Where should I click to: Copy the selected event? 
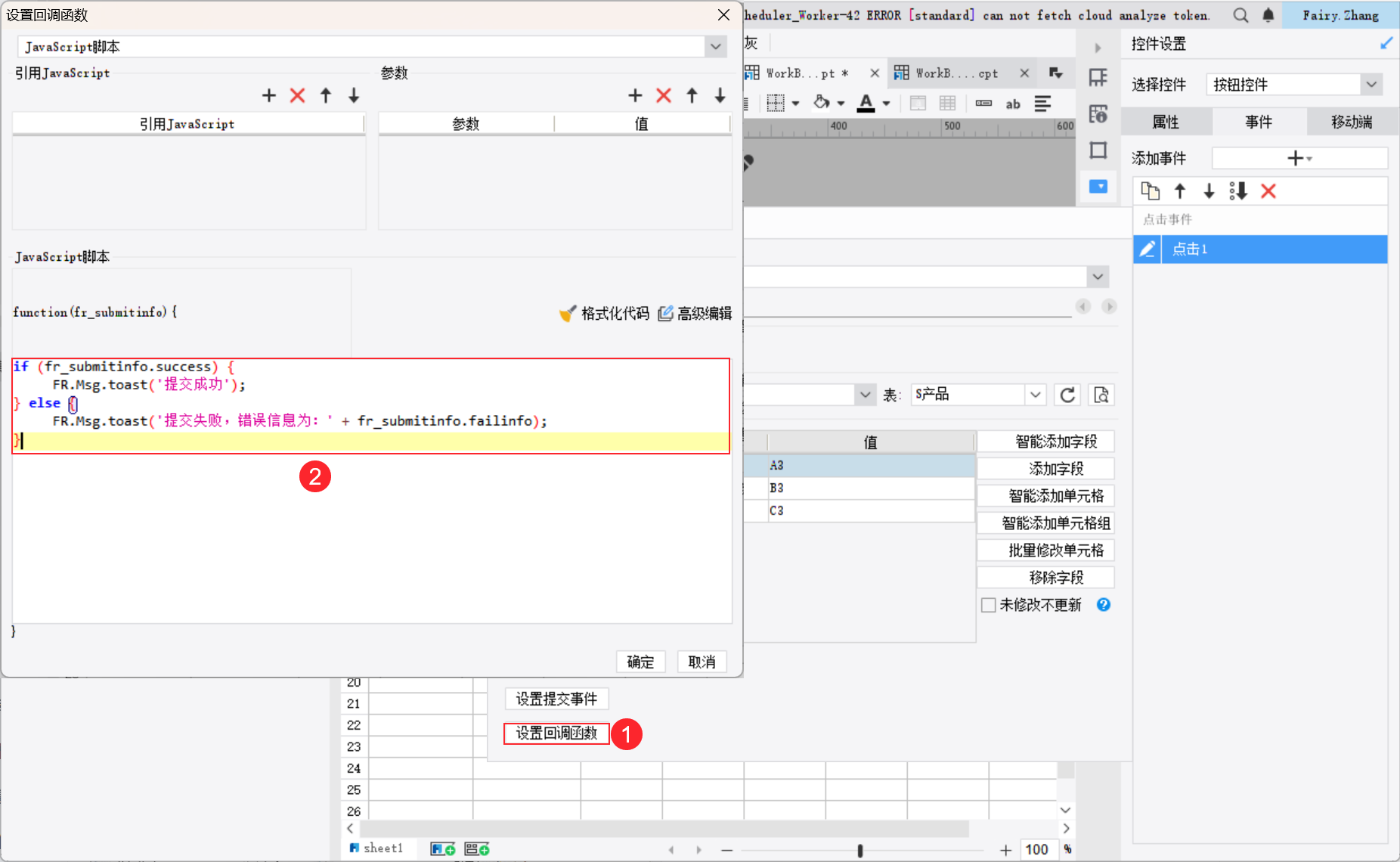coord(1150,191)
